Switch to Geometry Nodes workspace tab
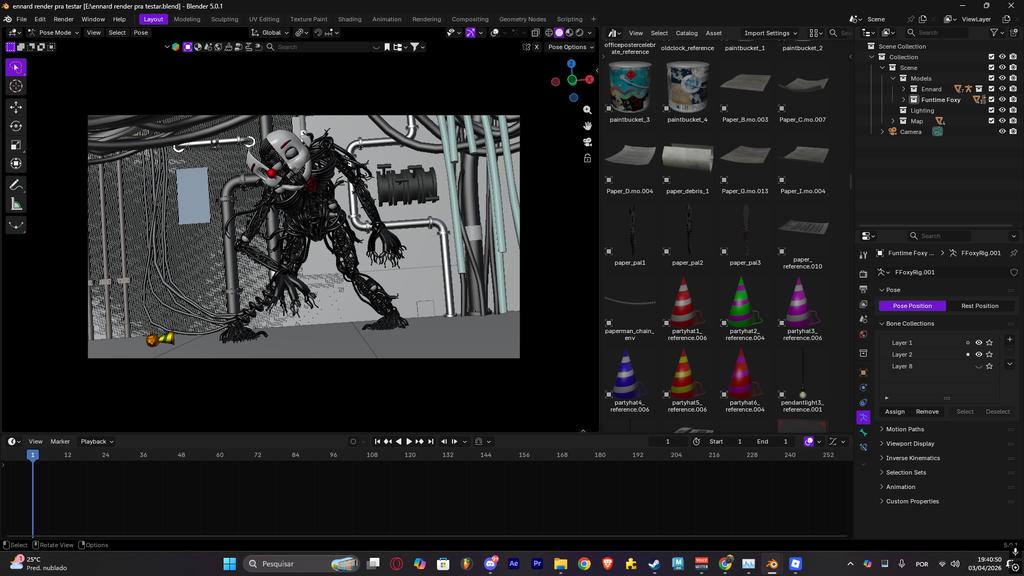Image resolution: width=1024 pixels, height=576 pixels. point(522,19)
